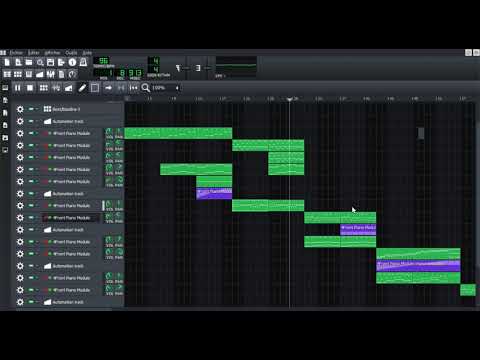Click the What's This info icon
Screen dimensions: 480x360
coord(72,62)
